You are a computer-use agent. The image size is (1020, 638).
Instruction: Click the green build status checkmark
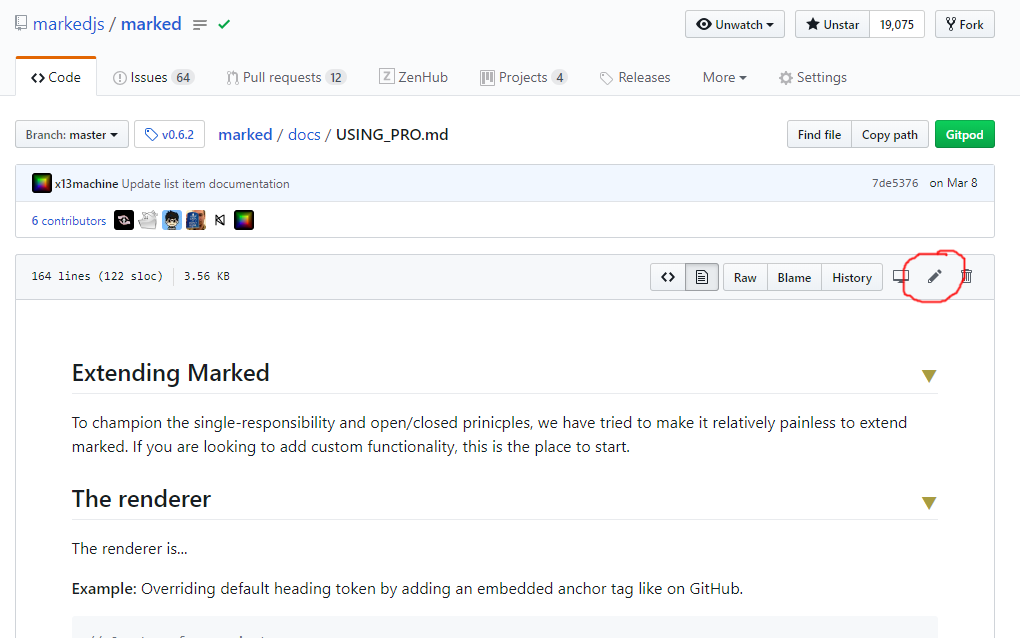(224, 25)
